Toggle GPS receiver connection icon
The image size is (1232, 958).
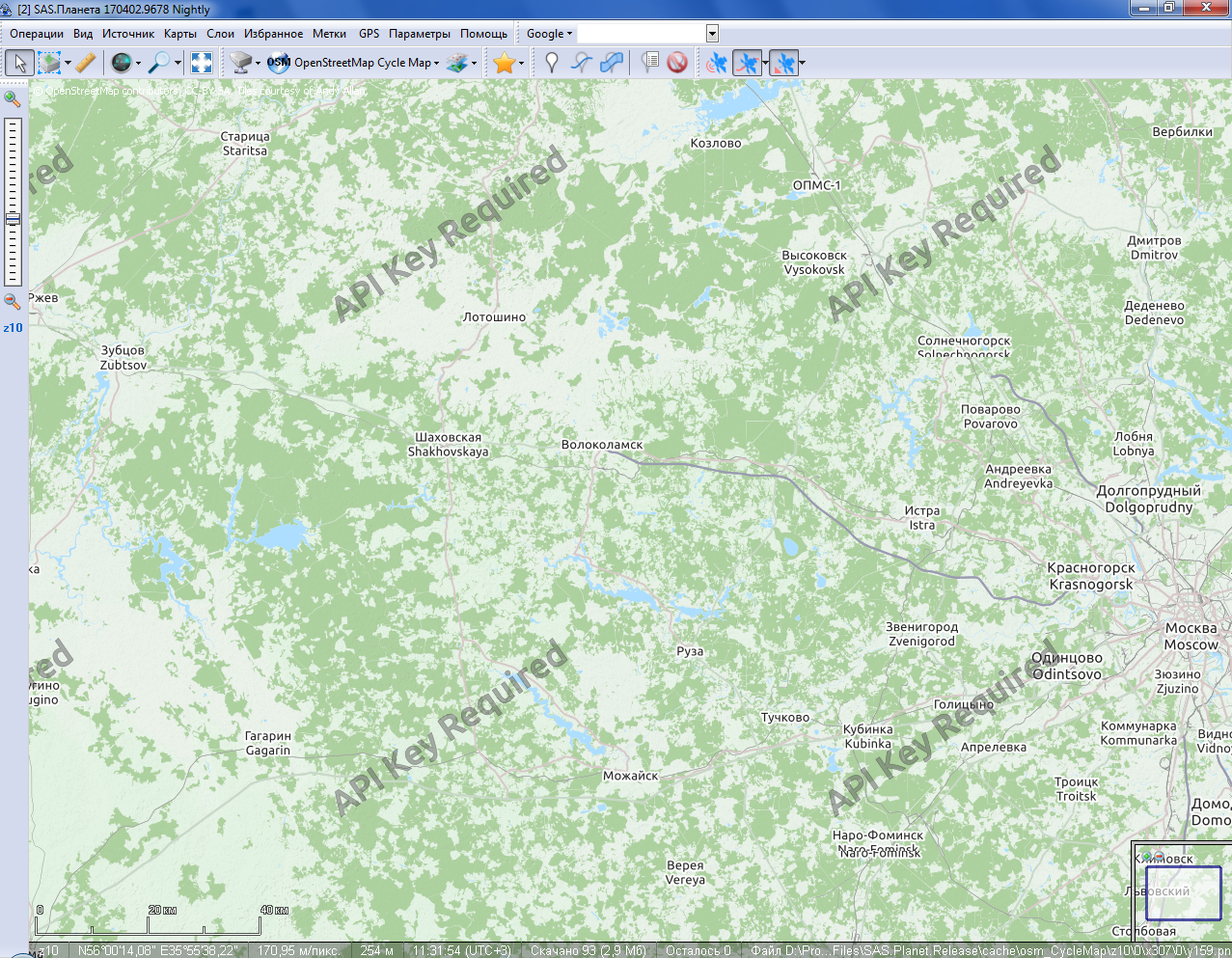[716, 63]
